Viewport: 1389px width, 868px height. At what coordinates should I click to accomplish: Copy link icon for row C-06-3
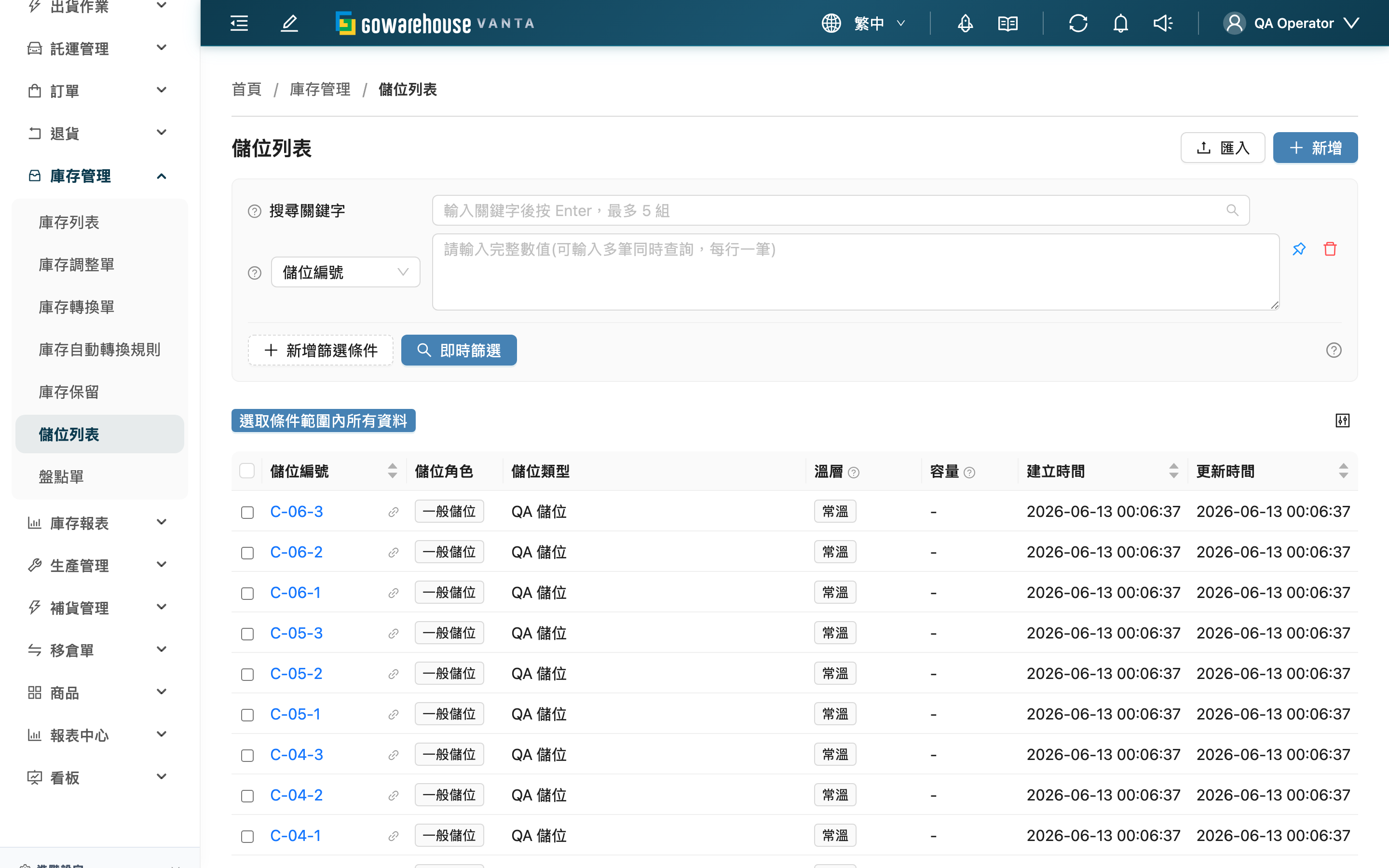pos(393,512)
